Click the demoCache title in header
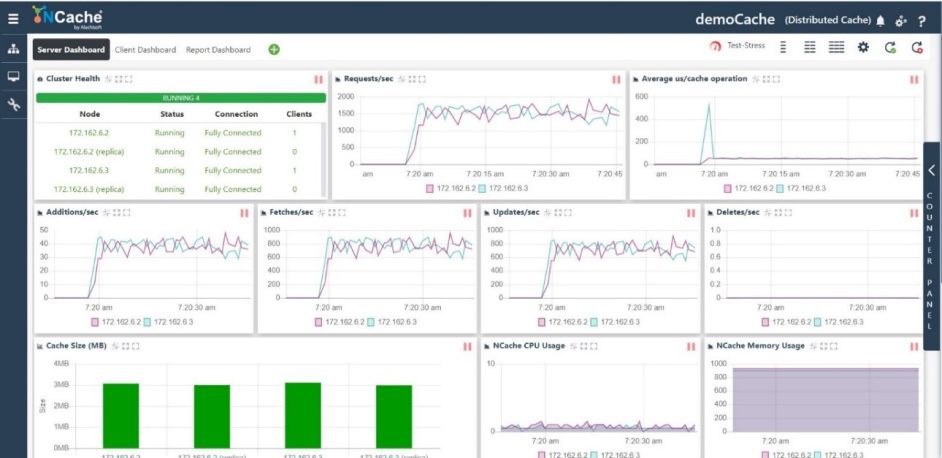Screen dimensions: 942x458 tap(735, 19)
